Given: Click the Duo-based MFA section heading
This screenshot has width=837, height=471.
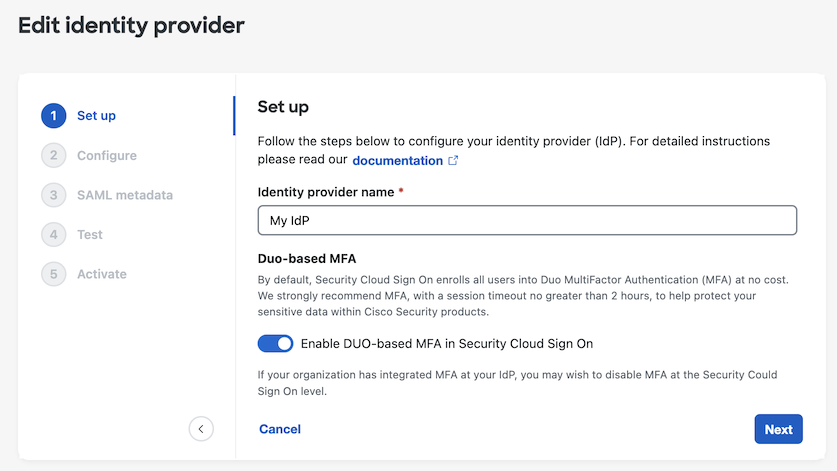Looking at the screenshot, I should tap(307, 258).
